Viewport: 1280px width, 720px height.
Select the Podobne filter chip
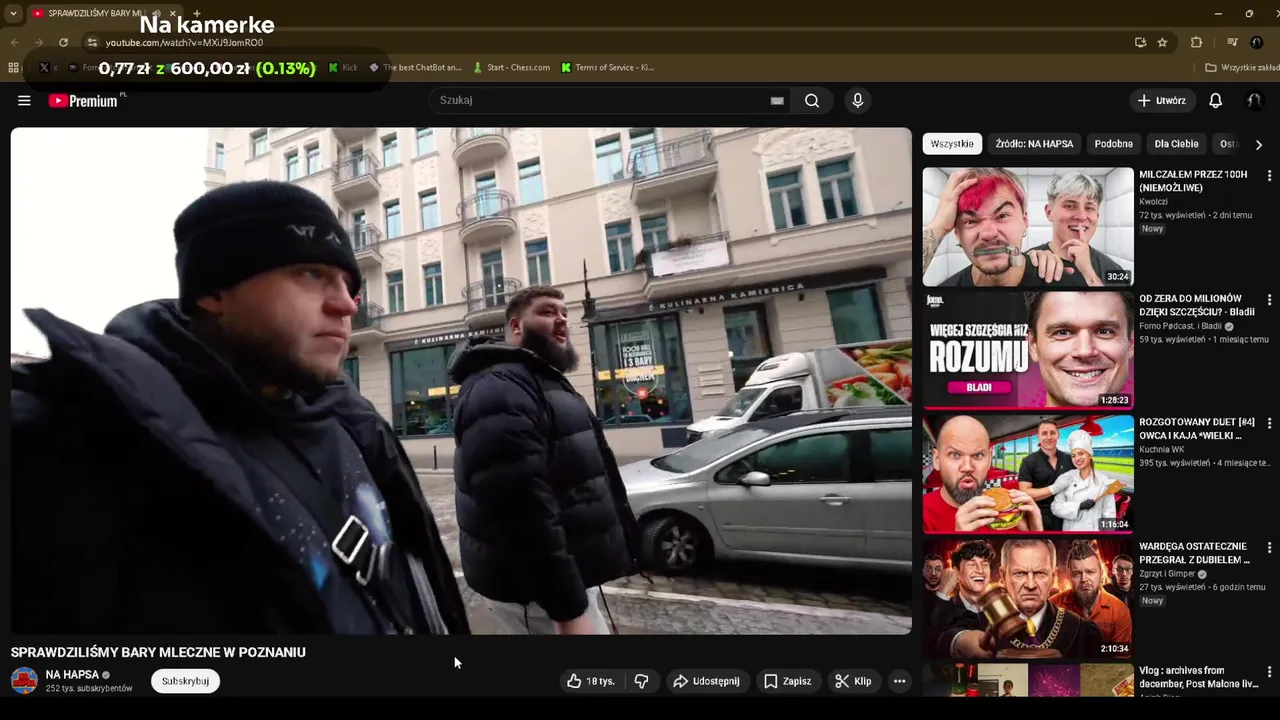pyautogui.click(x=1113, y=144)
